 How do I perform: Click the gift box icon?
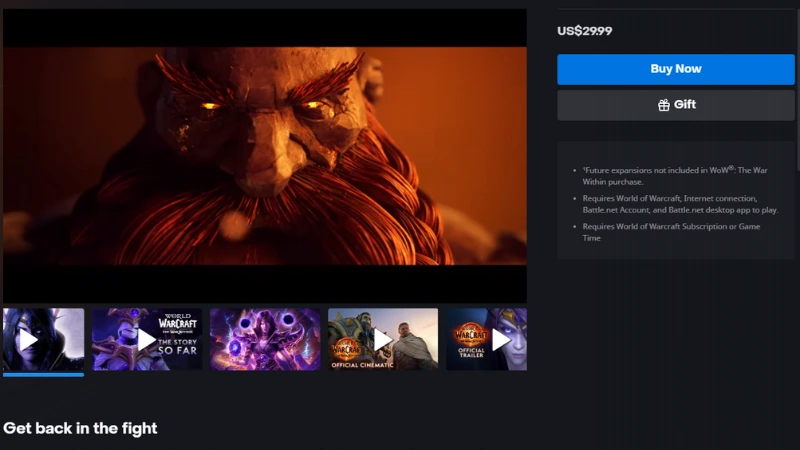664,105
